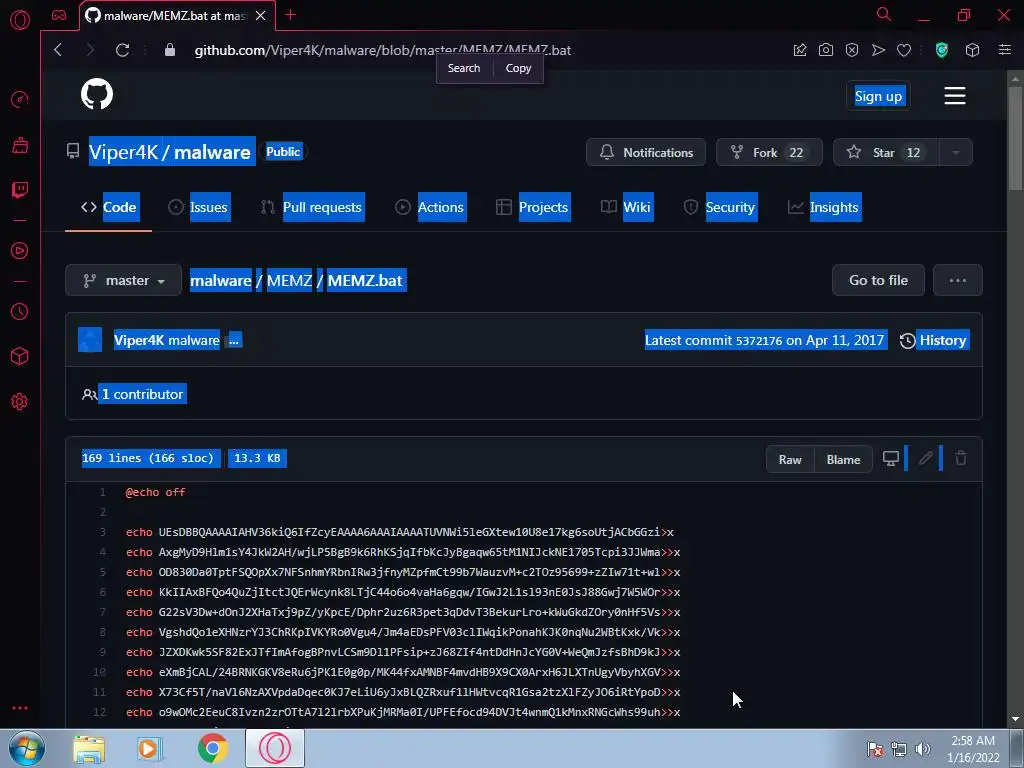View the Raw file
Image resolution: width=1024 pixels, height=768 pixels.
point(790,459)
